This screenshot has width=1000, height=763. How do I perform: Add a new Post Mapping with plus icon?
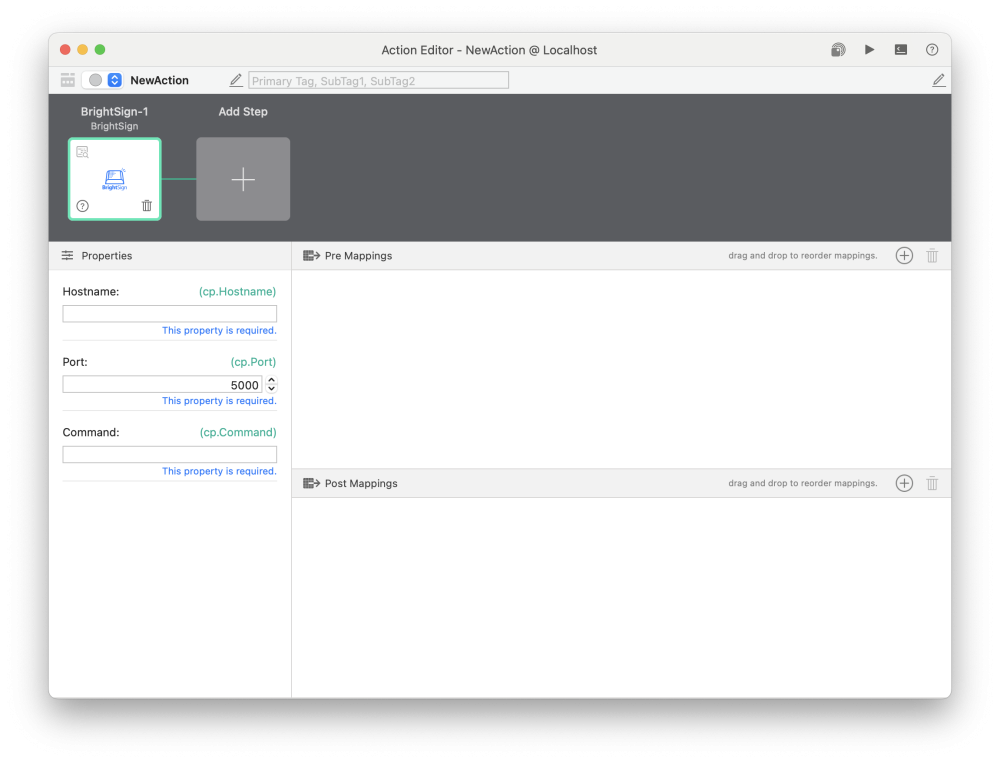[x=904, y=484]
